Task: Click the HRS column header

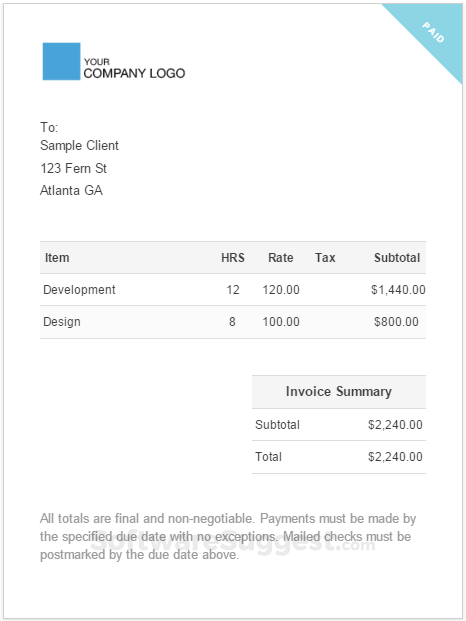Action: [x=233, y=258]
